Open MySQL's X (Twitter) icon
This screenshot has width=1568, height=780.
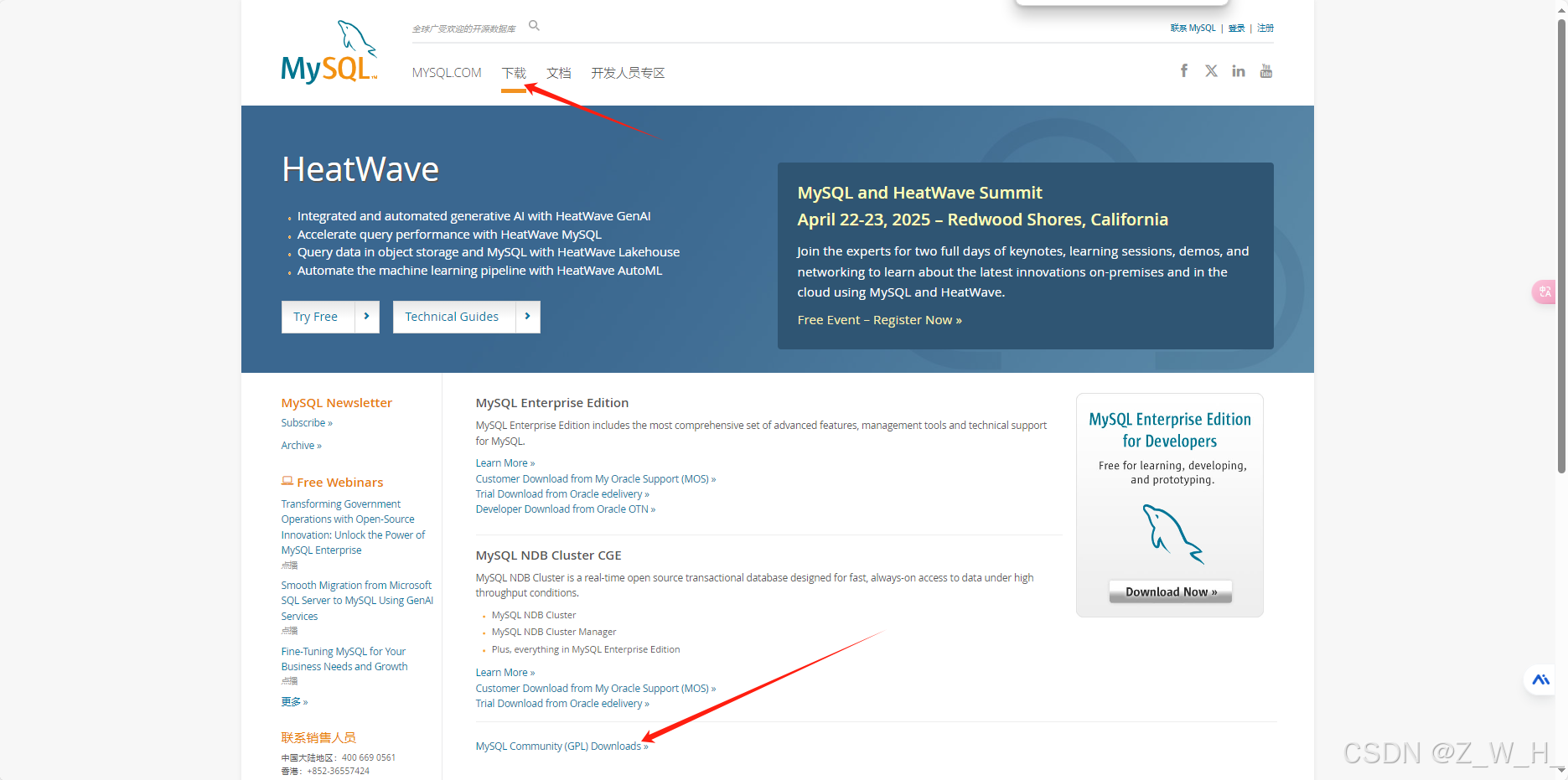1211,71
